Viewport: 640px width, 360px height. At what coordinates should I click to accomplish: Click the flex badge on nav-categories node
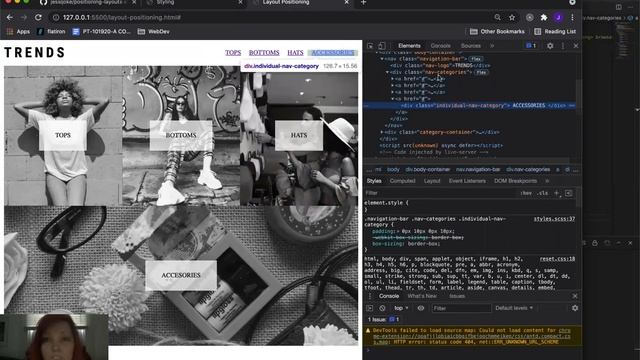point(481,72)
